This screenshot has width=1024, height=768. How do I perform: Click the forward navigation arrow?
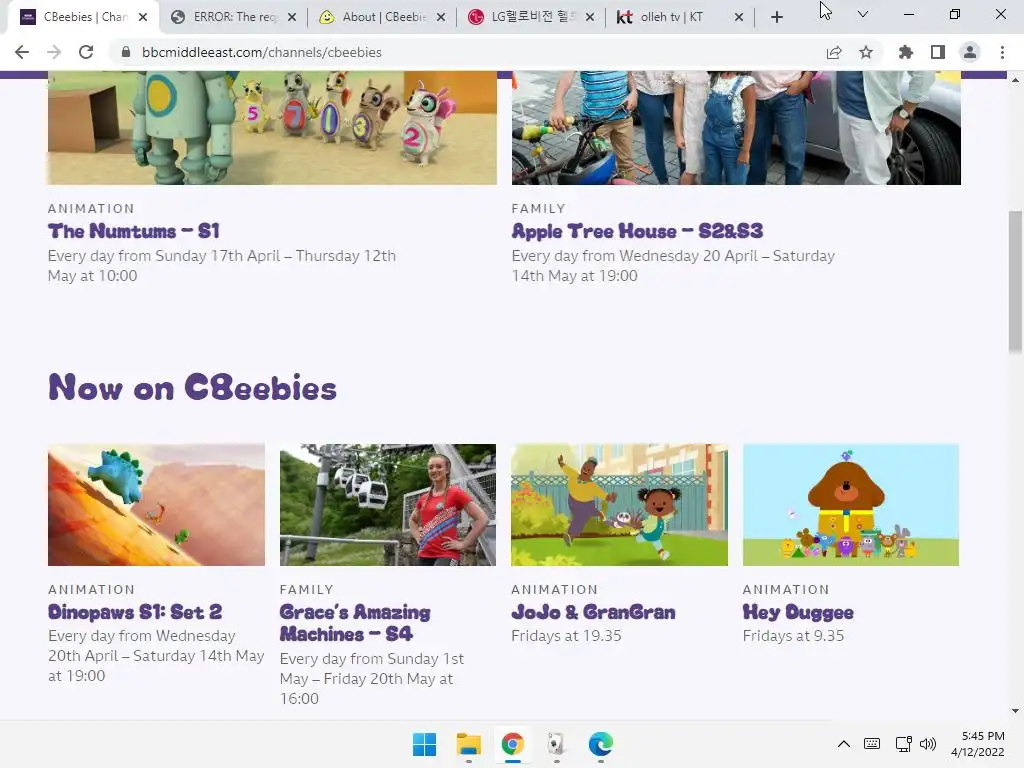[x=54, y=52]
